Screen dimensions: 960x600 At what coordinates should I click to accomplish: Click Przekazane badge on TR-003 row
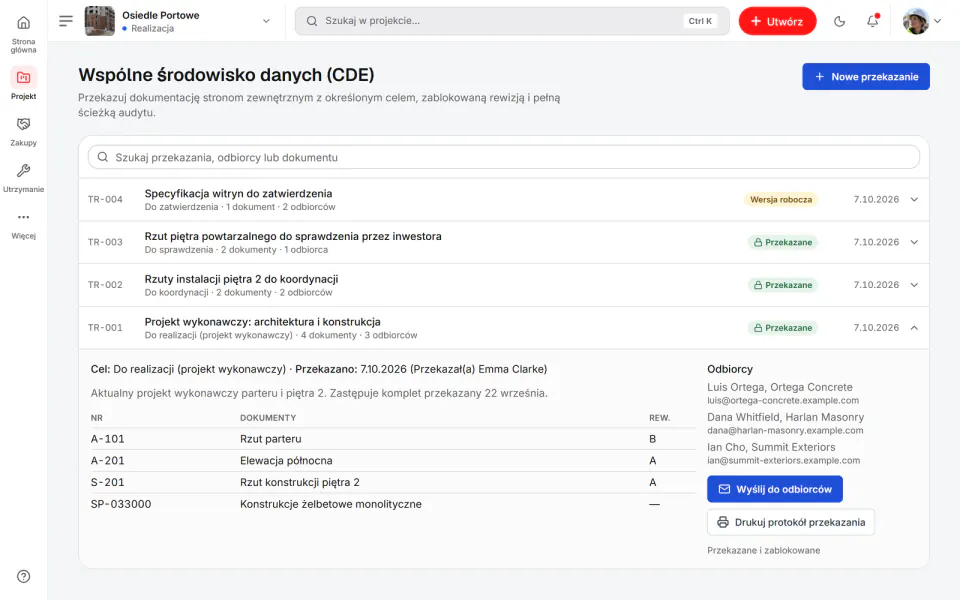pyautogui.click(x=782, y=242)
